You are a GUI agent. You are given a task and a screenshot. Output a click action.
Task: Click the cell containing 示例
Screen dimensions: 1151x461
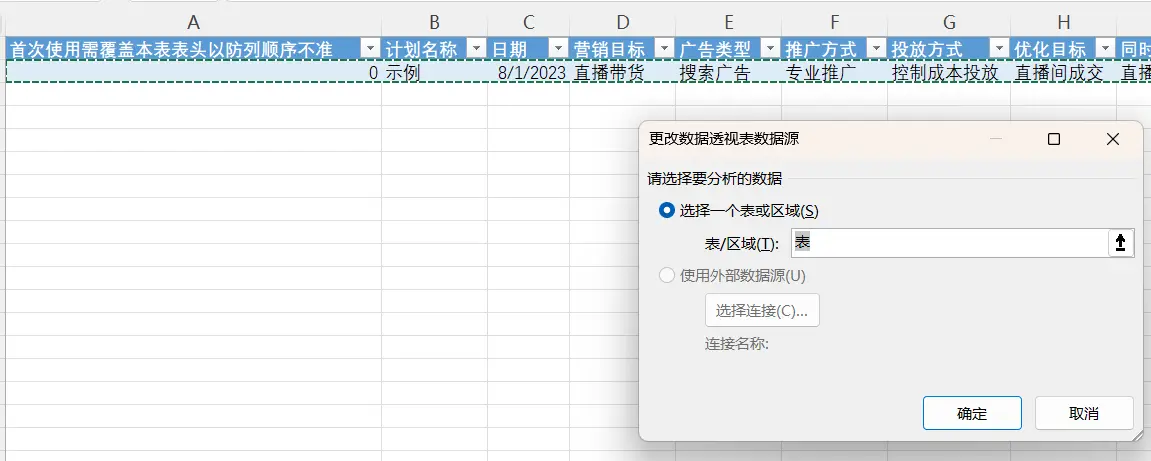point(434,73)
